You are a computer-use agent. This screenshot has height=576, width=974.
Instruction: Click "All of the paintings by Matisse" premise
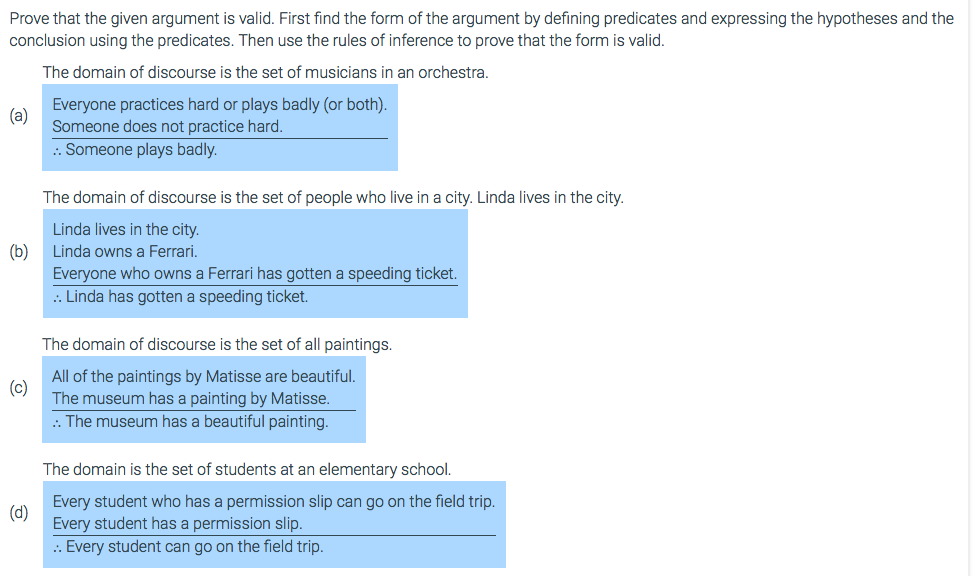click(x=203, y=377)
